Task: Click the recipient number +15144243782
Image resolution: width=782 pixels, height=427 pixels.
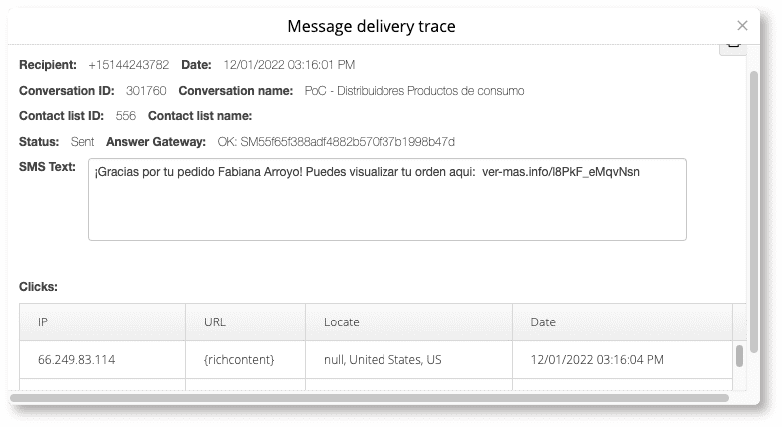Action: (129, 65)
